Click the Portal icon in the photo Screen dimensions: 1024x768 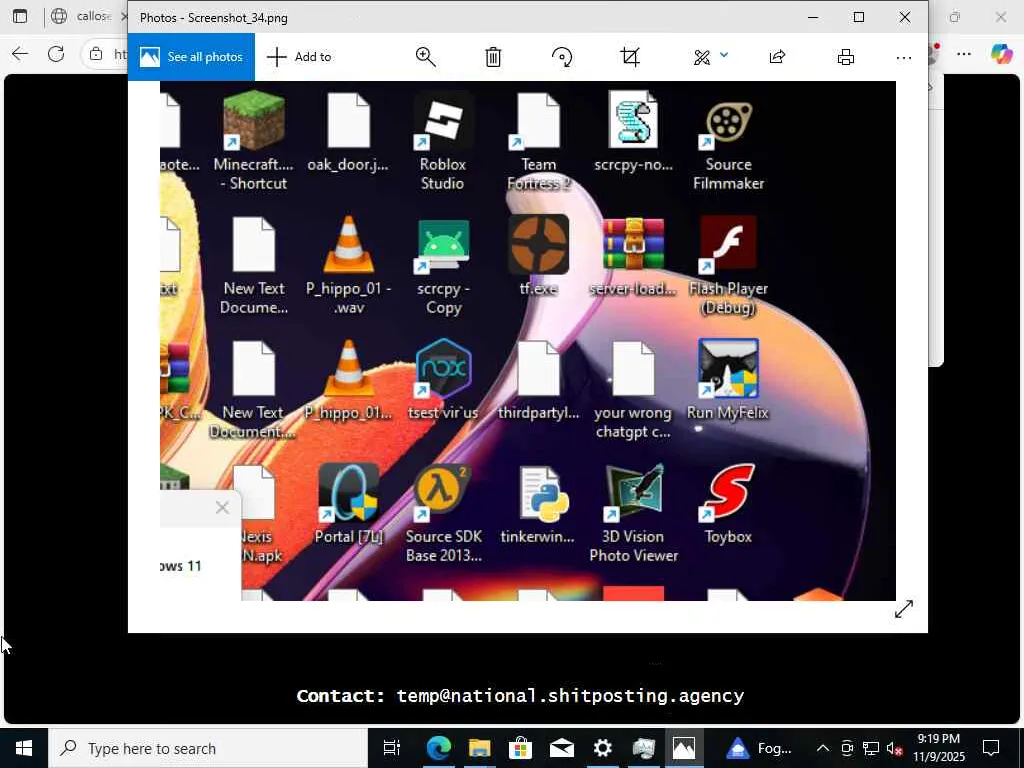[x=349, y=493]
